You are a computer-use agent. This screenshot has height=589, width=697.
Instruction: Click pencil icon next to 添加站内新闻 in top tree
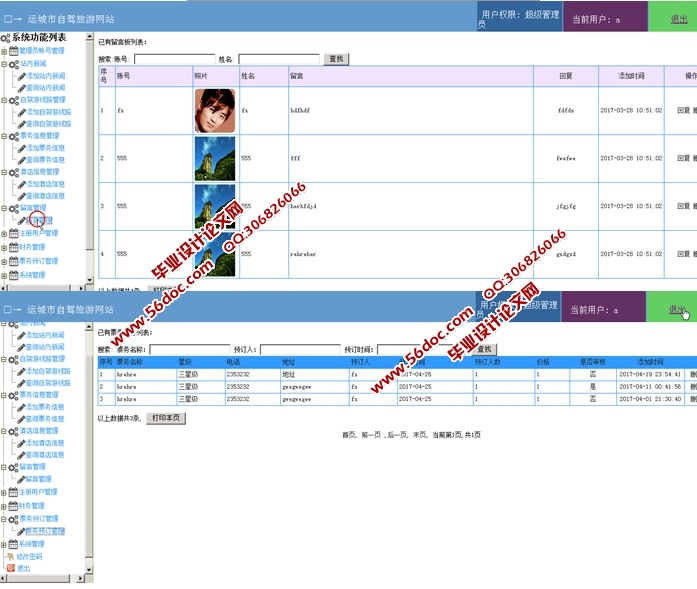[x=21, y=76]
